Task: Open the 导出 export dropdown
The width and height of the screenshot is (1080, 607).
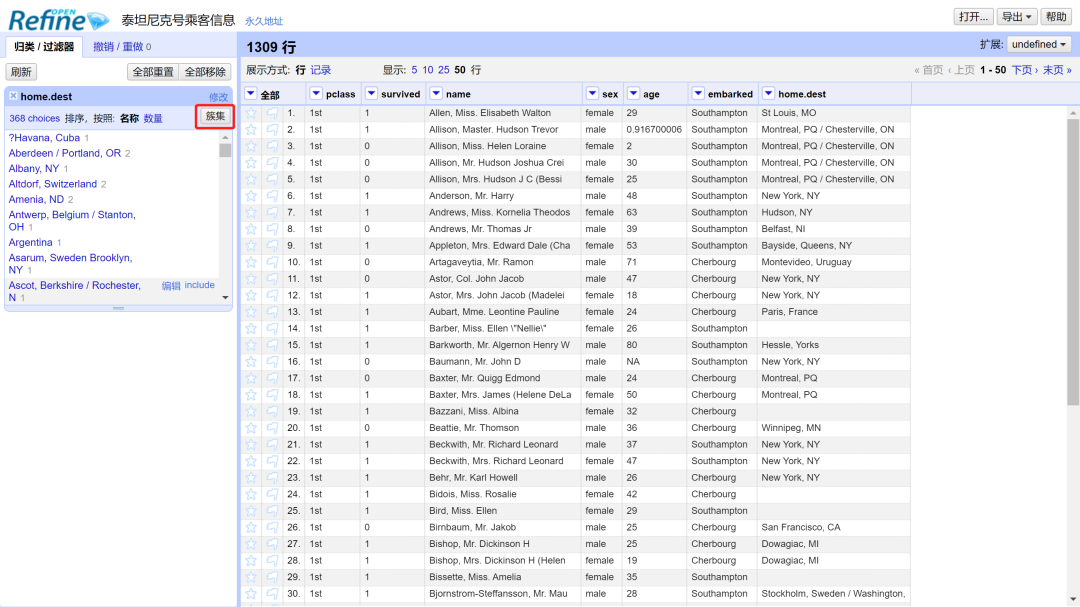Action: tap(1017, 17)
